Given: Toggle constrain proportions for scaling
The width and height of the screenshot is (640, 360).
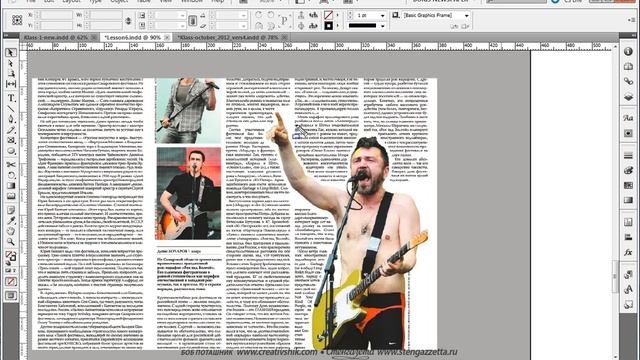Looking at the screenshot, I should click(193, 20).
